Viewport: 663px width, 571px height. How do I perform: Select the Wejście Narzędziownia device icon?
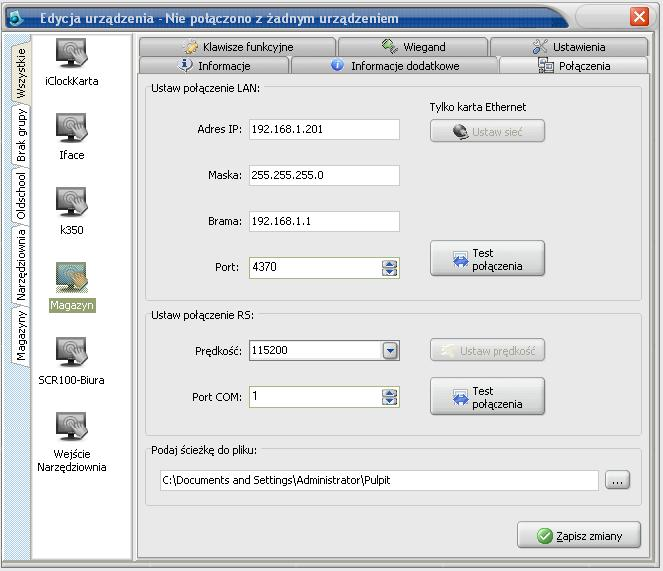(x=71, y=442)
